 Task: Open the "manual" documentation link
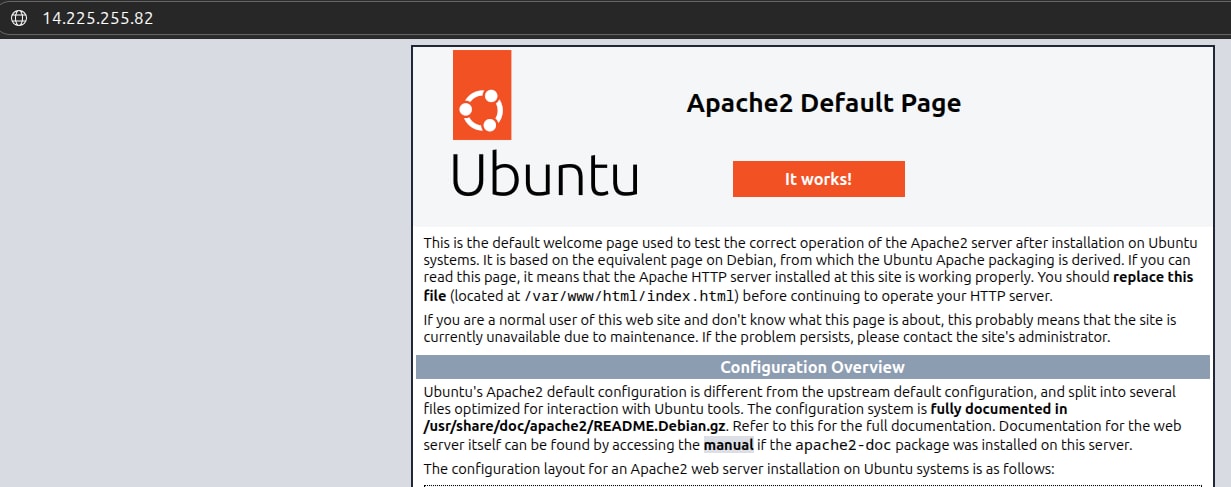[728, 445]
